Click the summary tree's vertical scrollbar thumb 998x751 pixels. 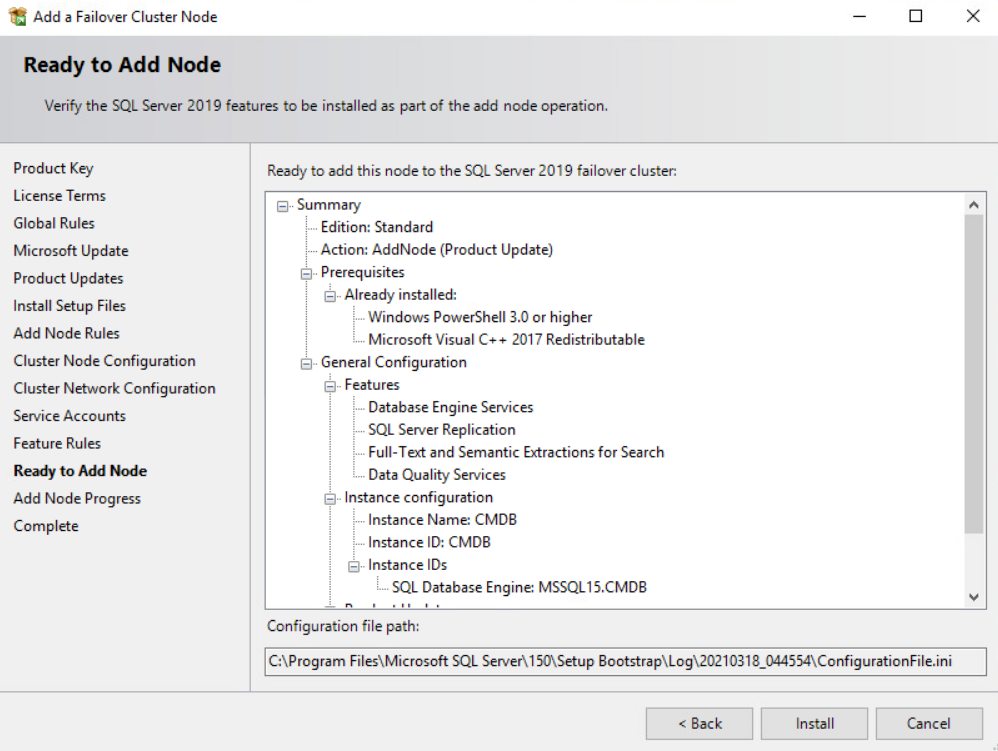(x=973, y=374)
